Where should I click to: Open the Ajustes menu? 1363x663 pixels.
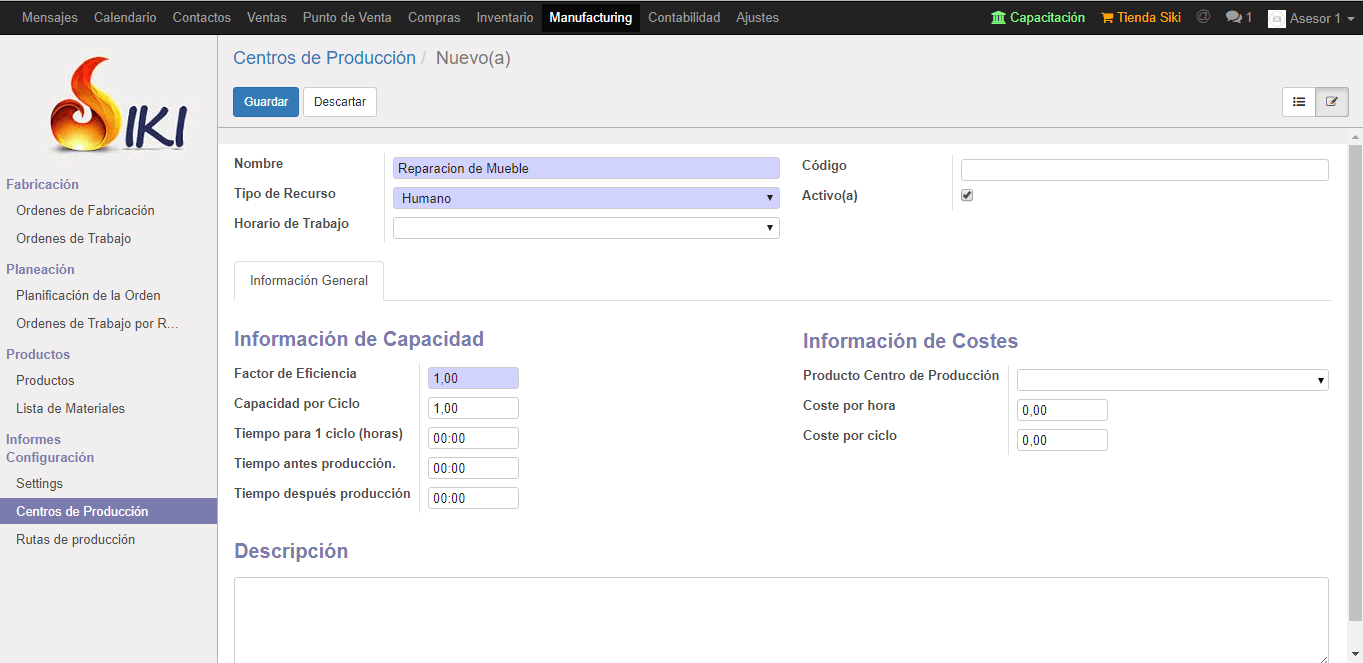point(757,17)
